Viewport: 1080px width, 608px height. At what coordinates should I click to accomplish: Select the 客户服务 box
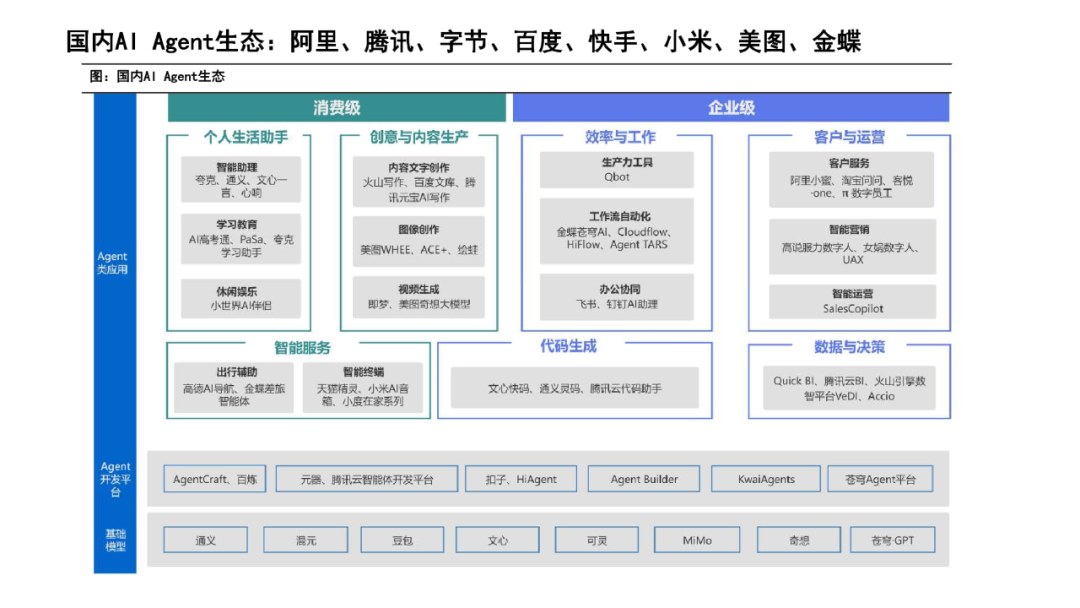851,179
